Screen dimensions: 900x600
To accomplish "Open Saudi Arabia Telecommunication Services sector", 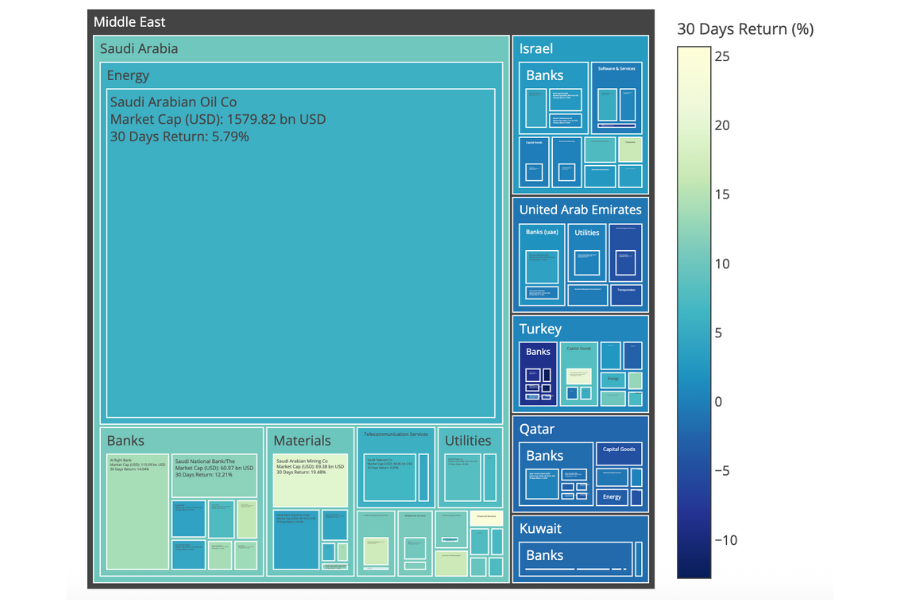I will (x=396, y=435).
